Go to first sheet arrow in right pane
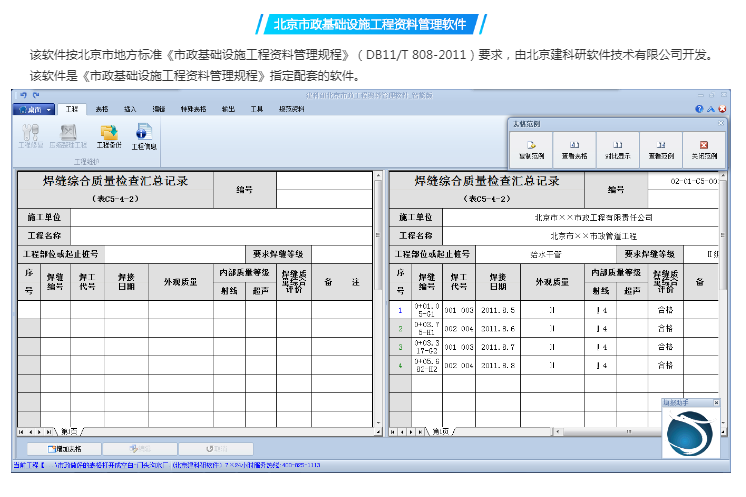746x497 pixels. pos(393,432)
